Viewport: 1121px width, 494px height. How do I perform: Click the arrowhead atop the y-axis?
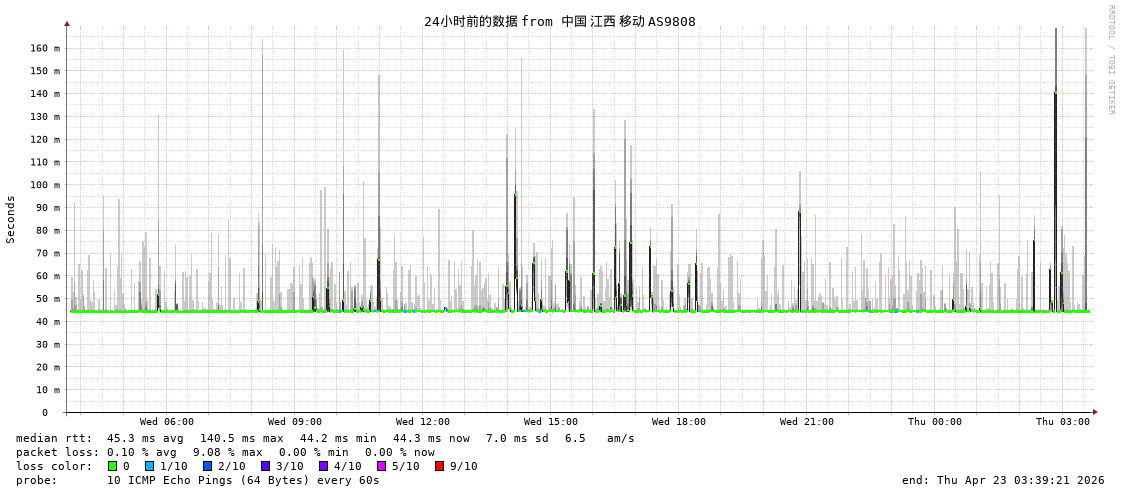[67, 23]
